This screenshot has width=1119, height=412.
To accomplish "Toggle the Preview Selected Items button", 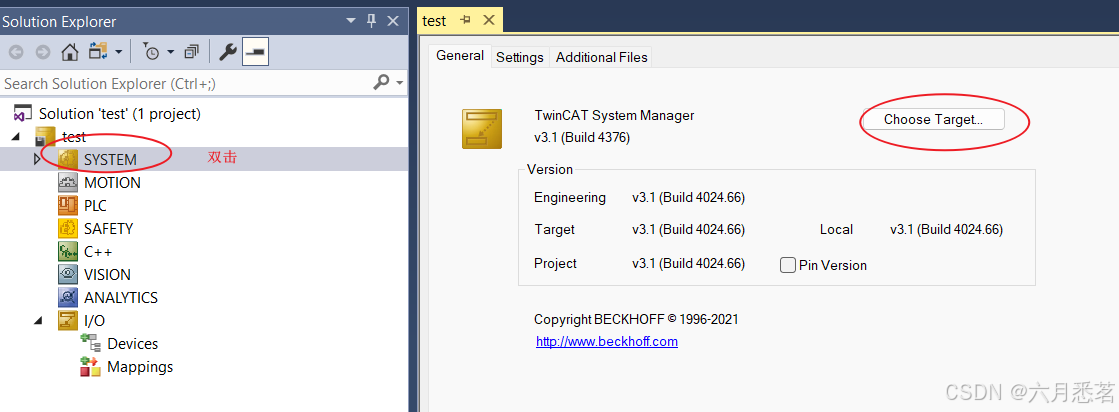I will pos(255,51).
